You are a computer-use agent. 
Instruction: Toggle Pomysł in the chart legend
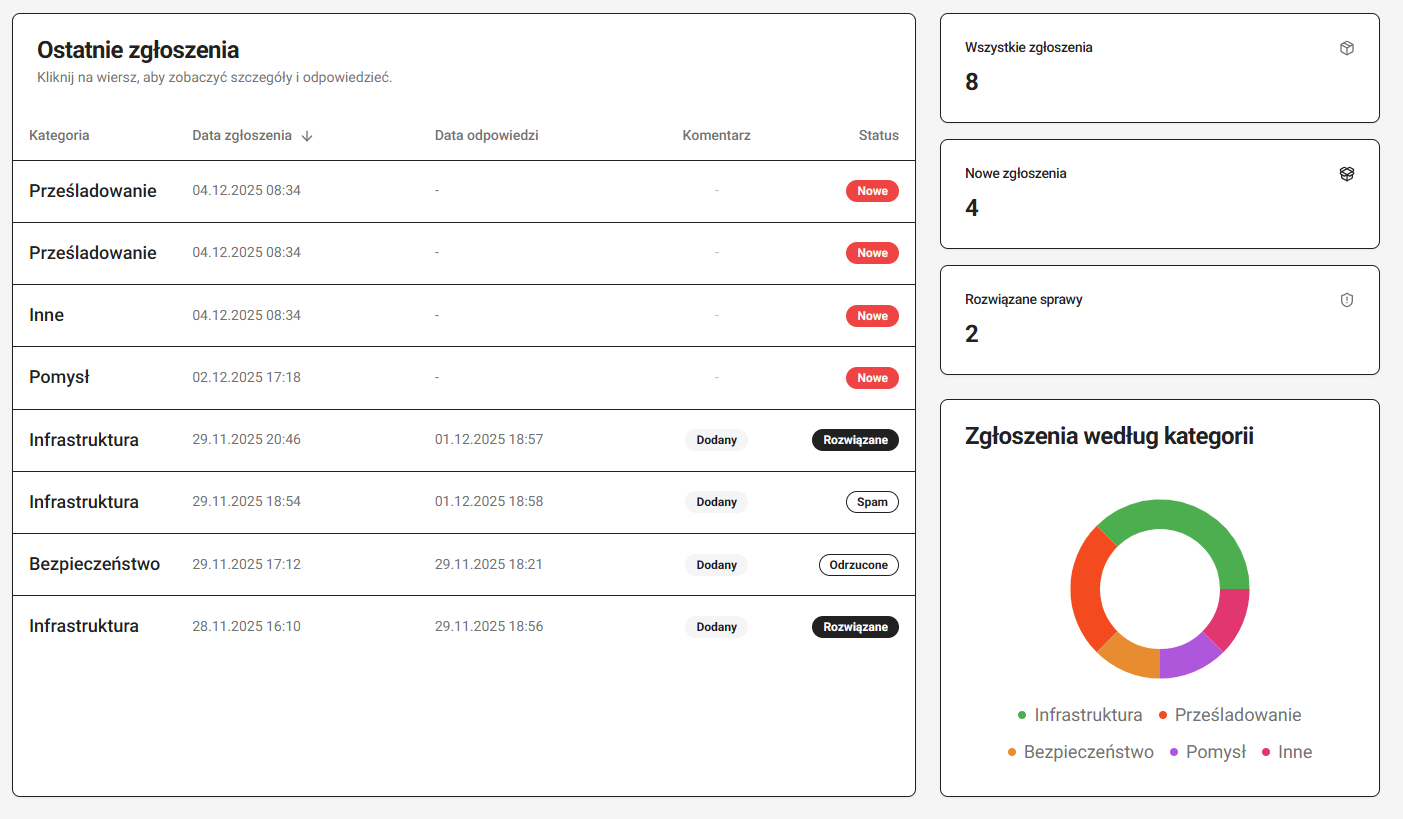pos(1208,752)
